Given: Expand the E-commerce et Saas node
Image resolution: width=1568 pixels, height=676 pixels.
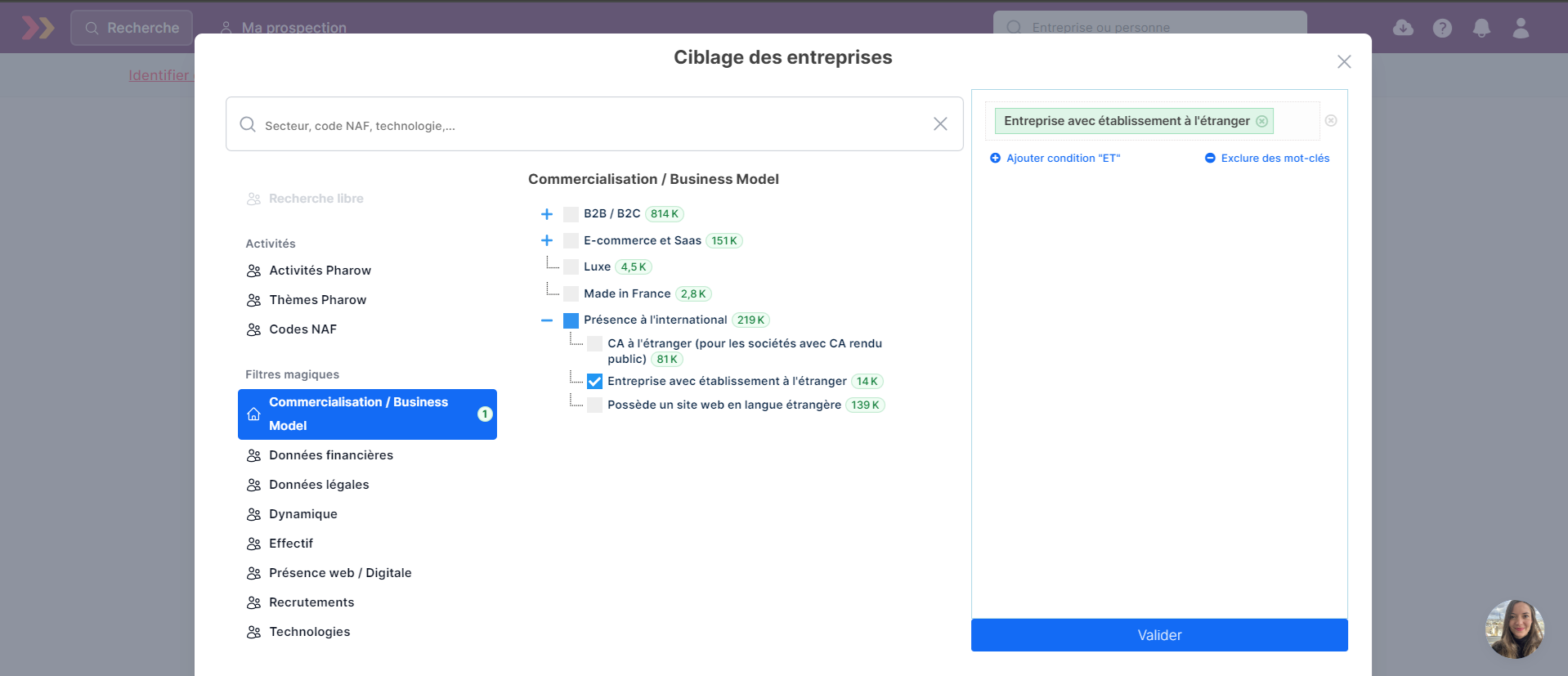Looking at the screenshot, I should [547, 240].
